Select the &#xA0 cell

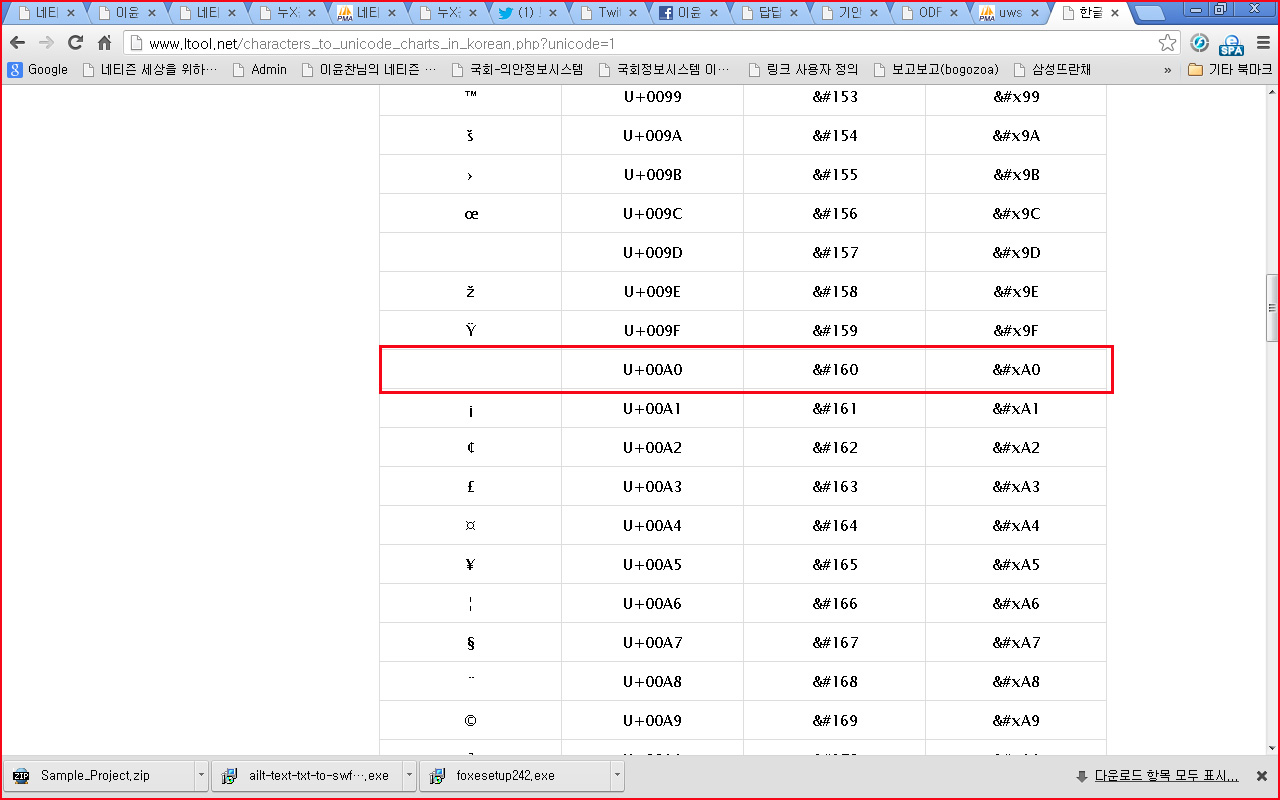pos(1016,369)
